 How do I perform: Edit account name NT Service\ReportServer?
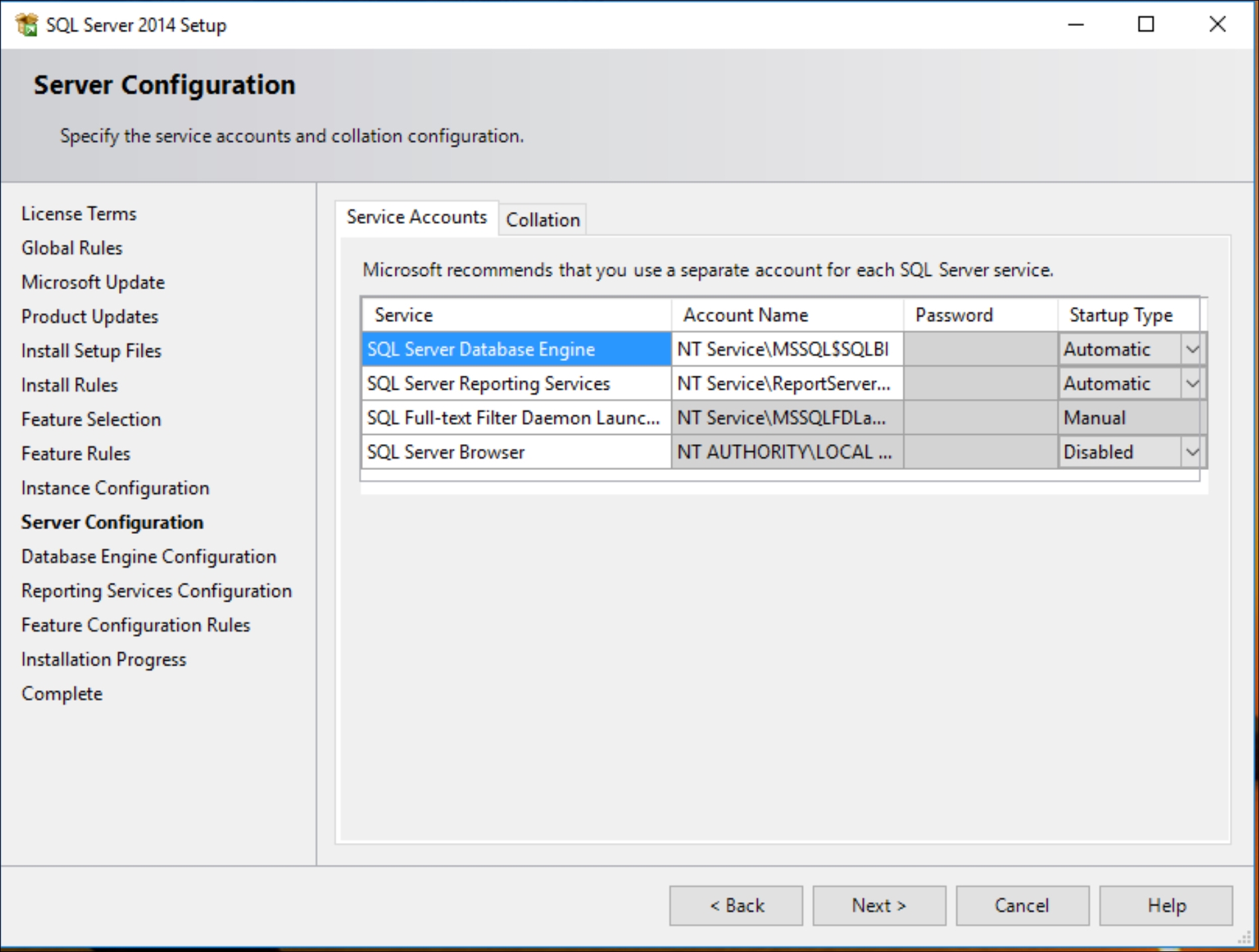tap(787, 384)
